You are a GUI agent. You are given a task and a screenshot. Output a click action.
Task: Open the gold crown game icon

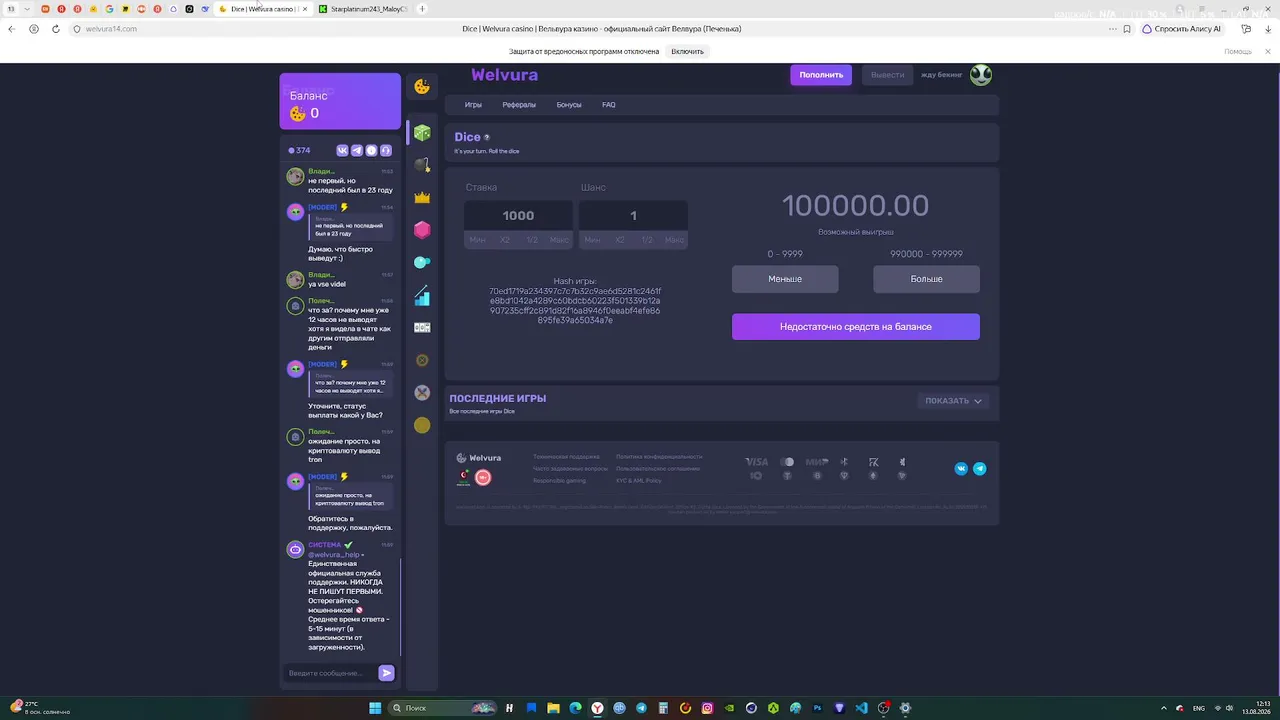[422, 197]
